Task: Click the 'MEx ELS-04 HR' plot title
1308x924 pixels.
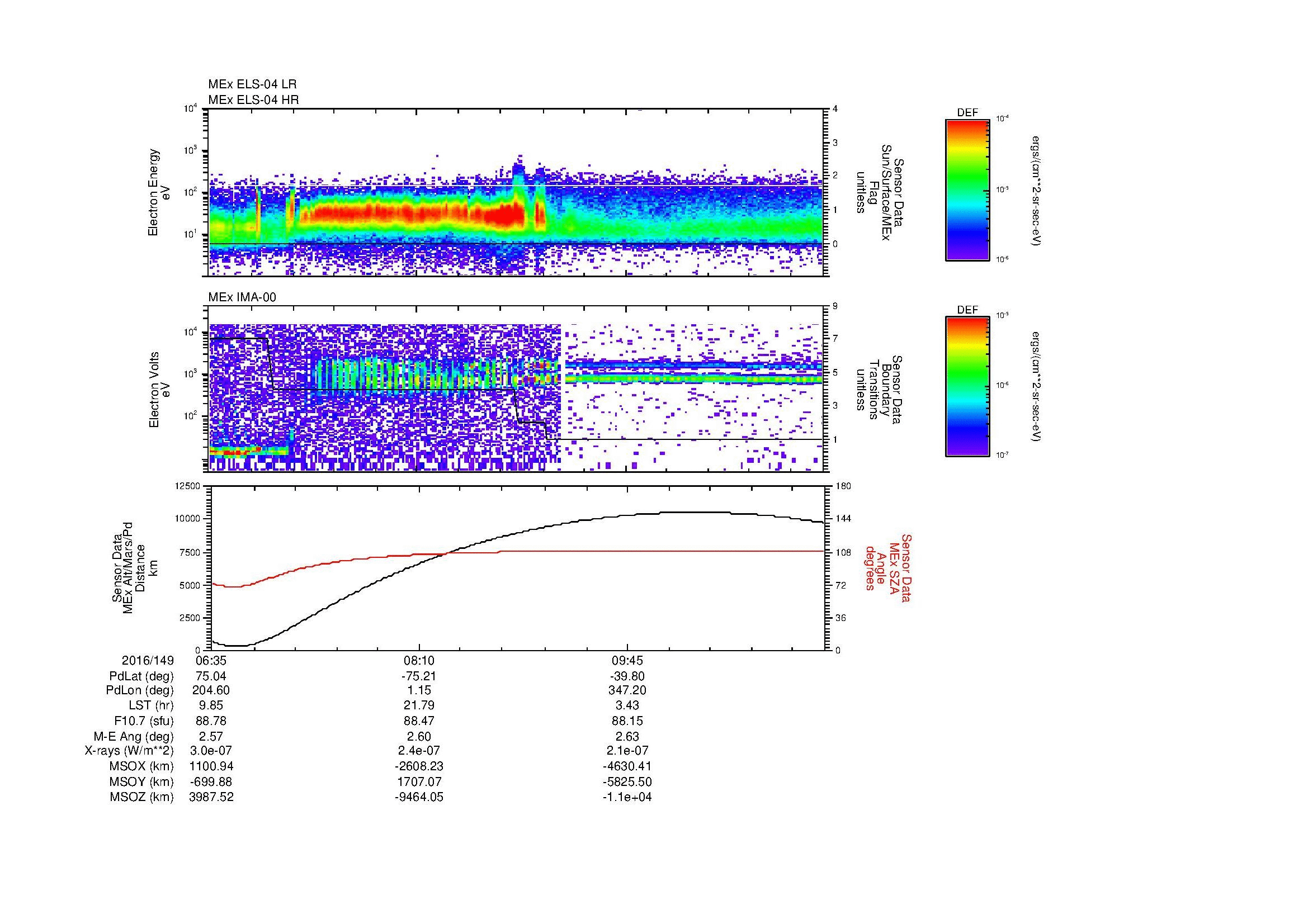Action: (253, 99)
